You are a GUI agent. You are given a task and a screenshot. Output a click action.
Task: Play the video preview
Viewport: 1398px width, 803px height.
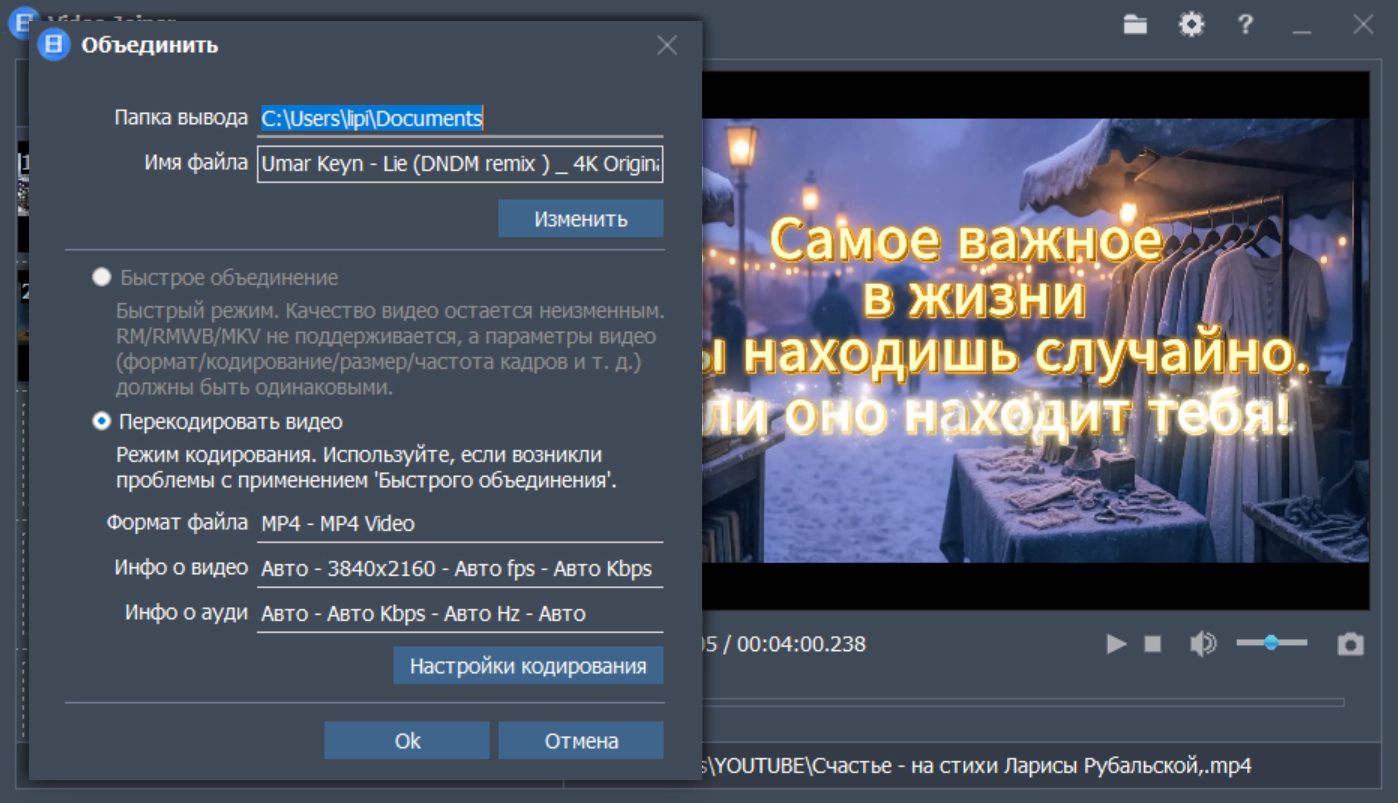point(1116,644)
